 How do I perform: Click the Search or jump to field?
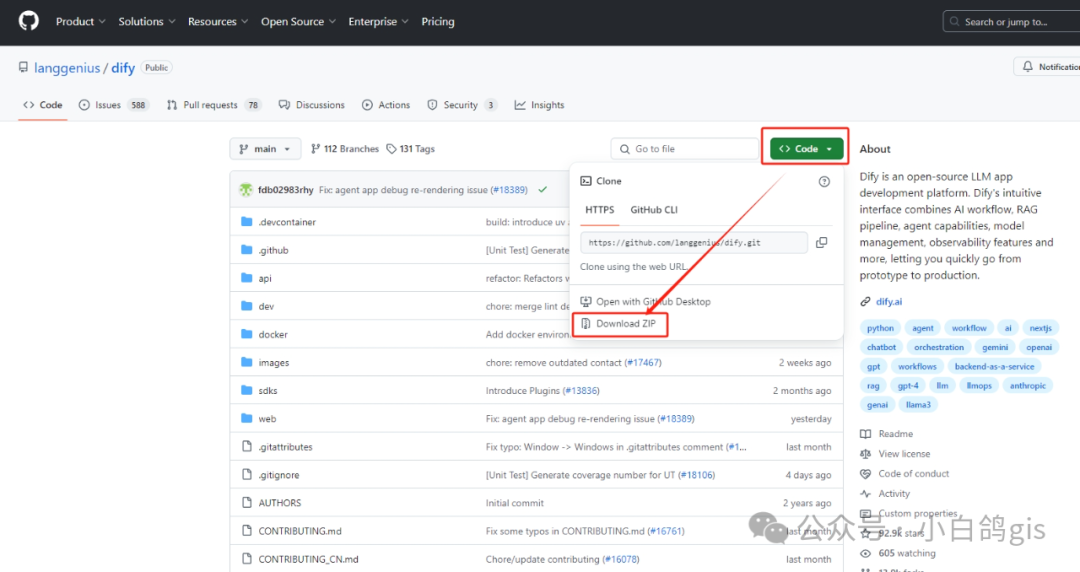click(1011, 21)
